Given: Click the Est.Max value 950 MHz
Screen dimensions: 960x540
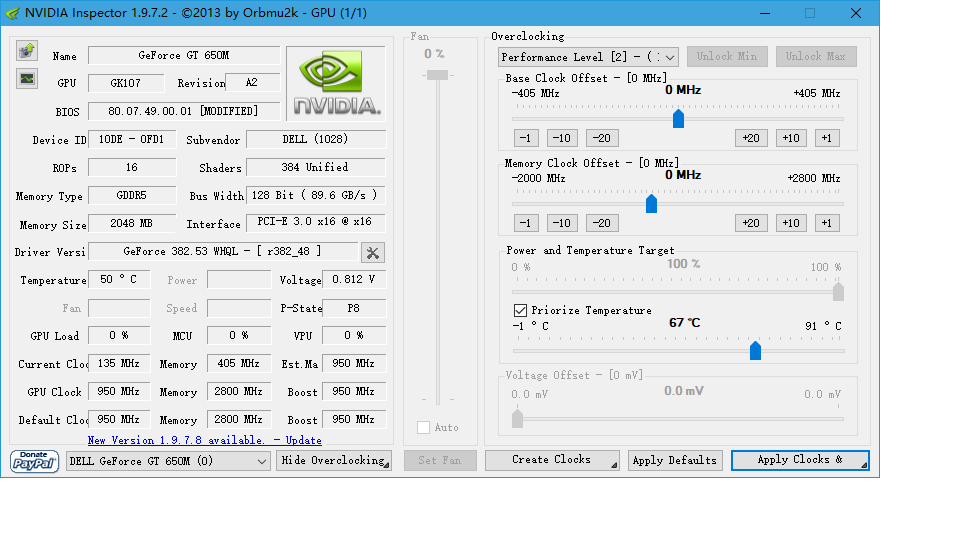Looking at the screenshot, I should pyautogui.click(x=354, y=364).
